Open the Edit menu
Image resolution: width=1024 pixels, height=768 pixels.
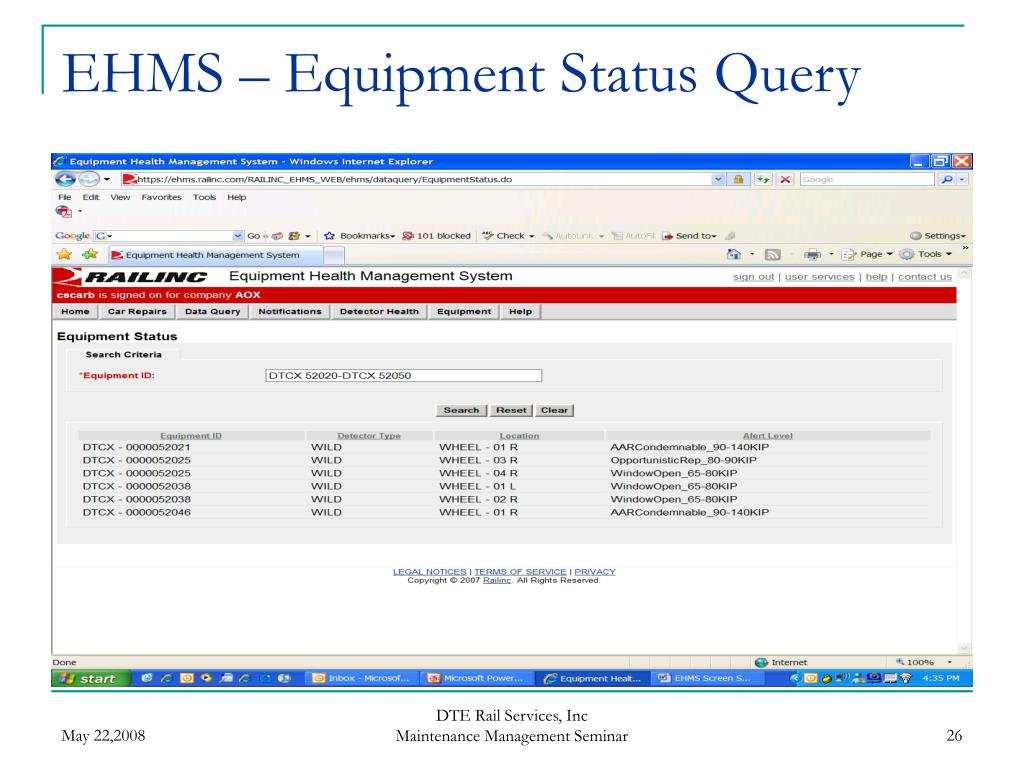point(91,197)
